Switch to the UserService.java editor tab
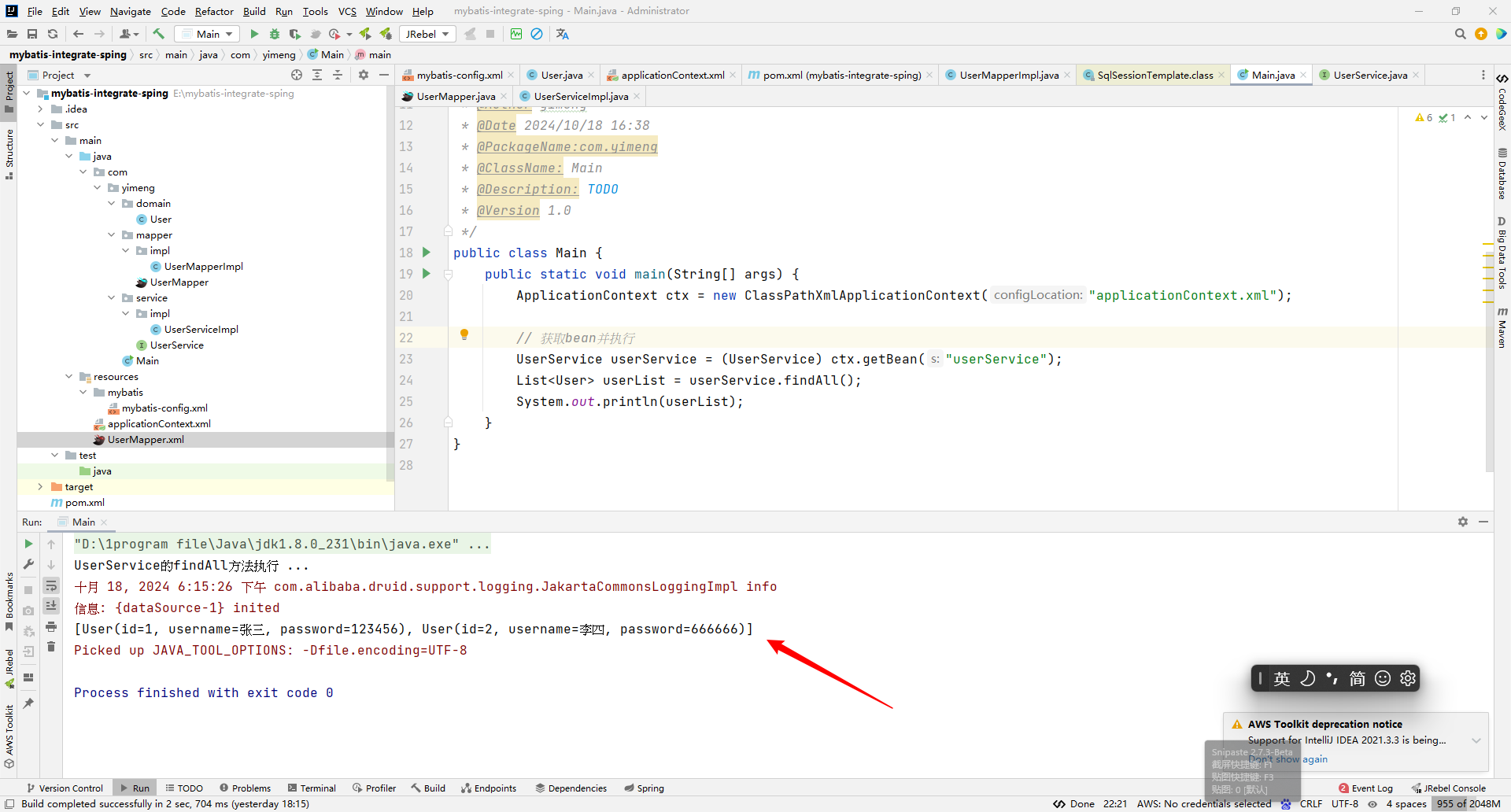The width and height of the screenshot is (1511, 812). pyautogui.click(x=1369, y=75)
